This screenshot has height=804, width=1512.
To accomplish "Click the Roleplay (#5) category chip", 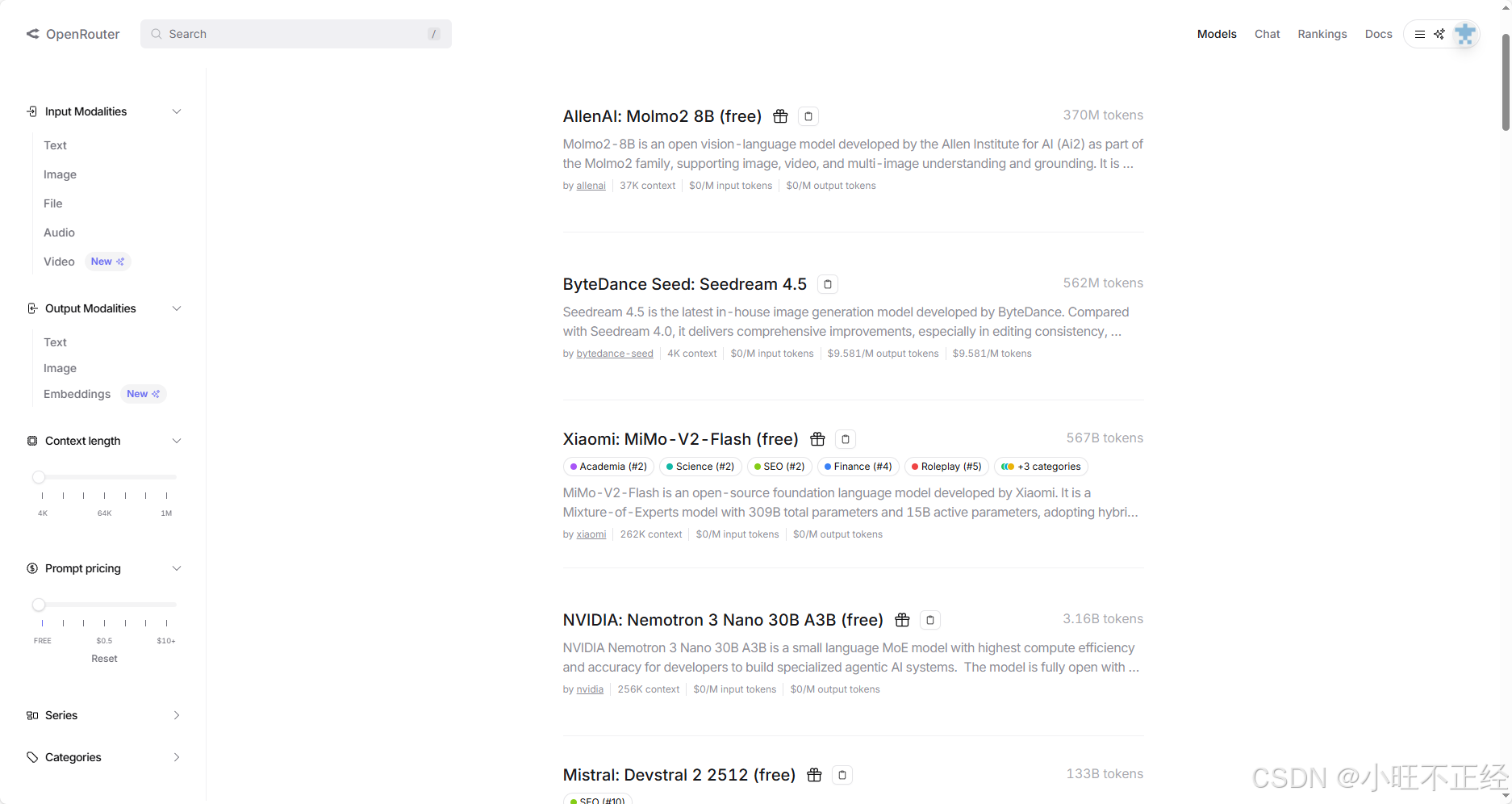I will click(946, 467).
